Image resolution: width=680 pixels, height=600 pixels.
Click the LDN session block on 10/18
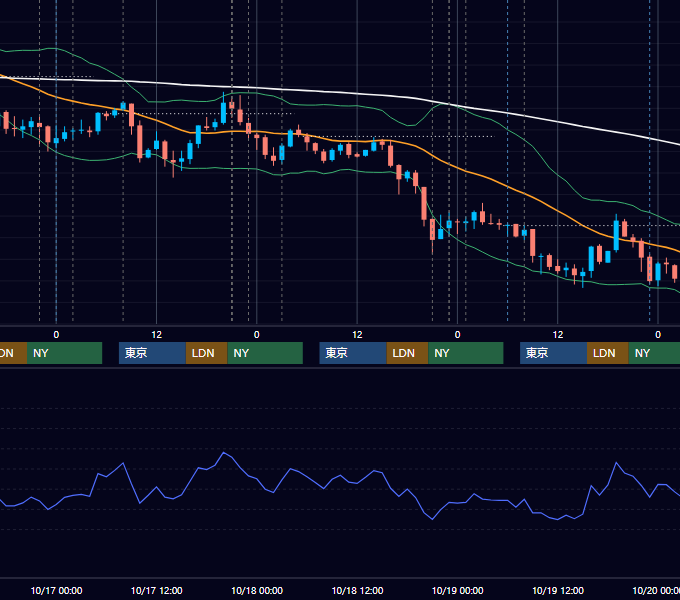(x=407, y=353)
